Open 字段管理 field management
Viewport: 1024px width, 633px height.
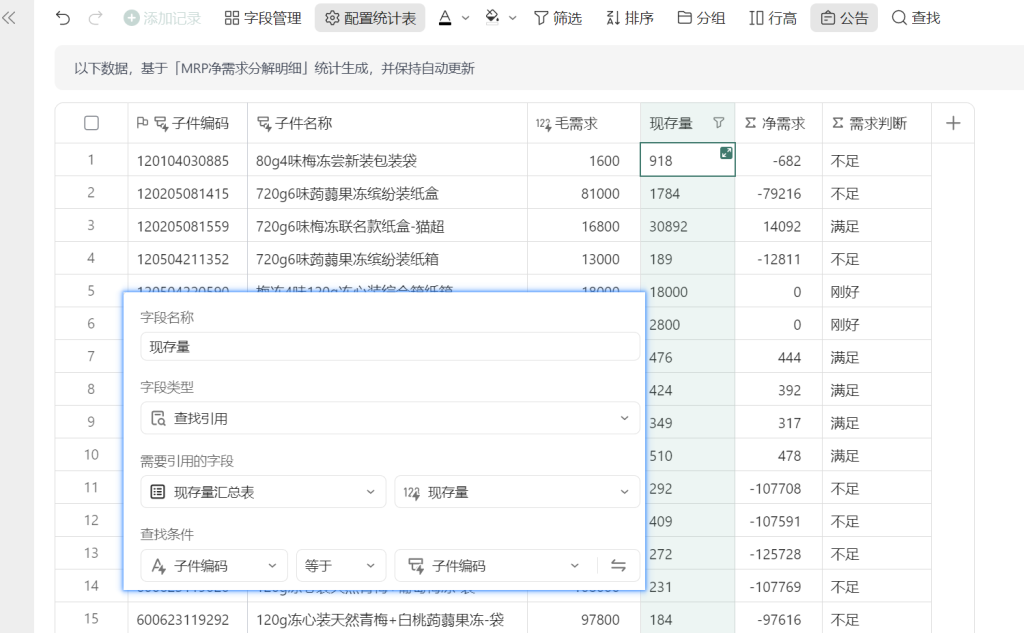tap(263, 18)
